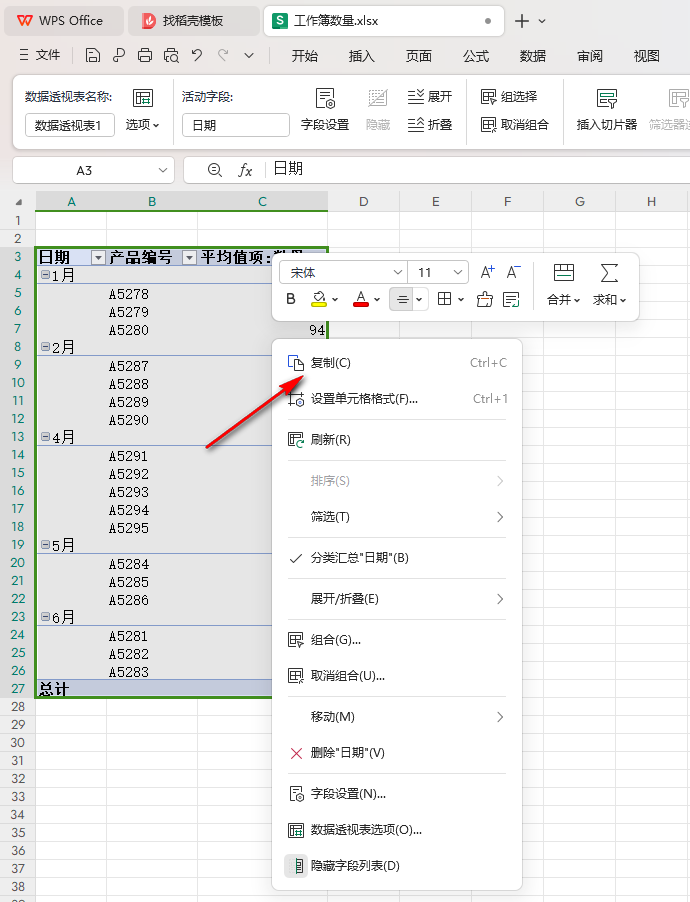The width and height of the screenshot is (690, 902).
Task: Open the 展开/折叠(E) submenu
Action: tap(397, 599)
